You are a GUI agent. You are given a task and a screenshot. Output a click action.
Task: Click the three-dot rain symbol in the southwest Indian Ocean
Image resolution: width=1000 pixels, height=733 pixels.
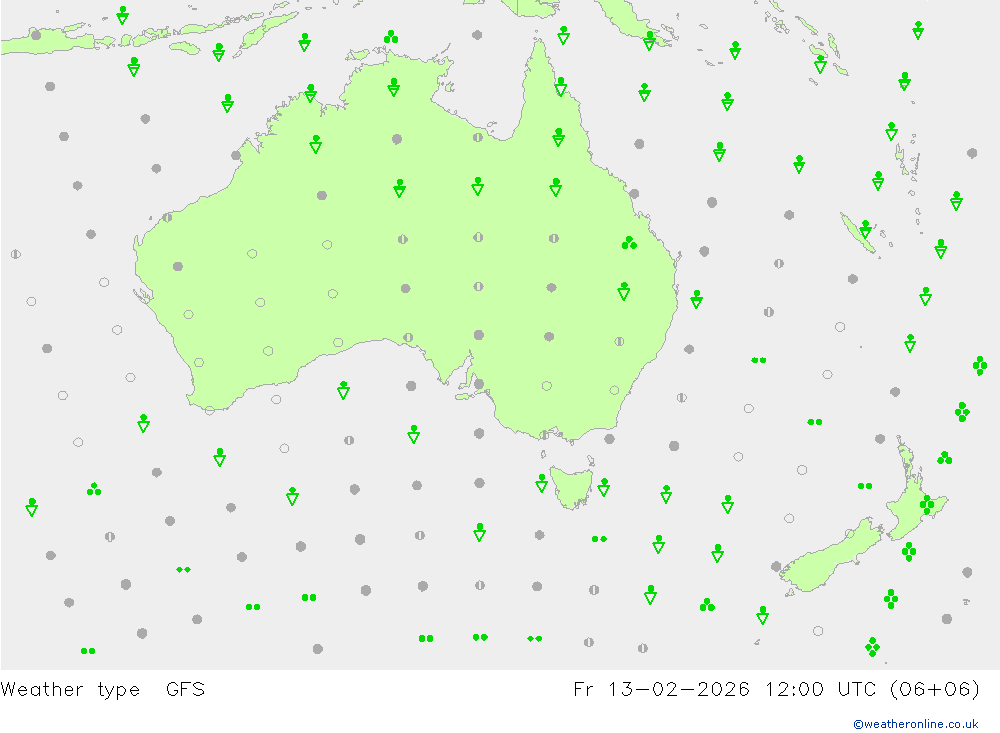click(94, 489)
